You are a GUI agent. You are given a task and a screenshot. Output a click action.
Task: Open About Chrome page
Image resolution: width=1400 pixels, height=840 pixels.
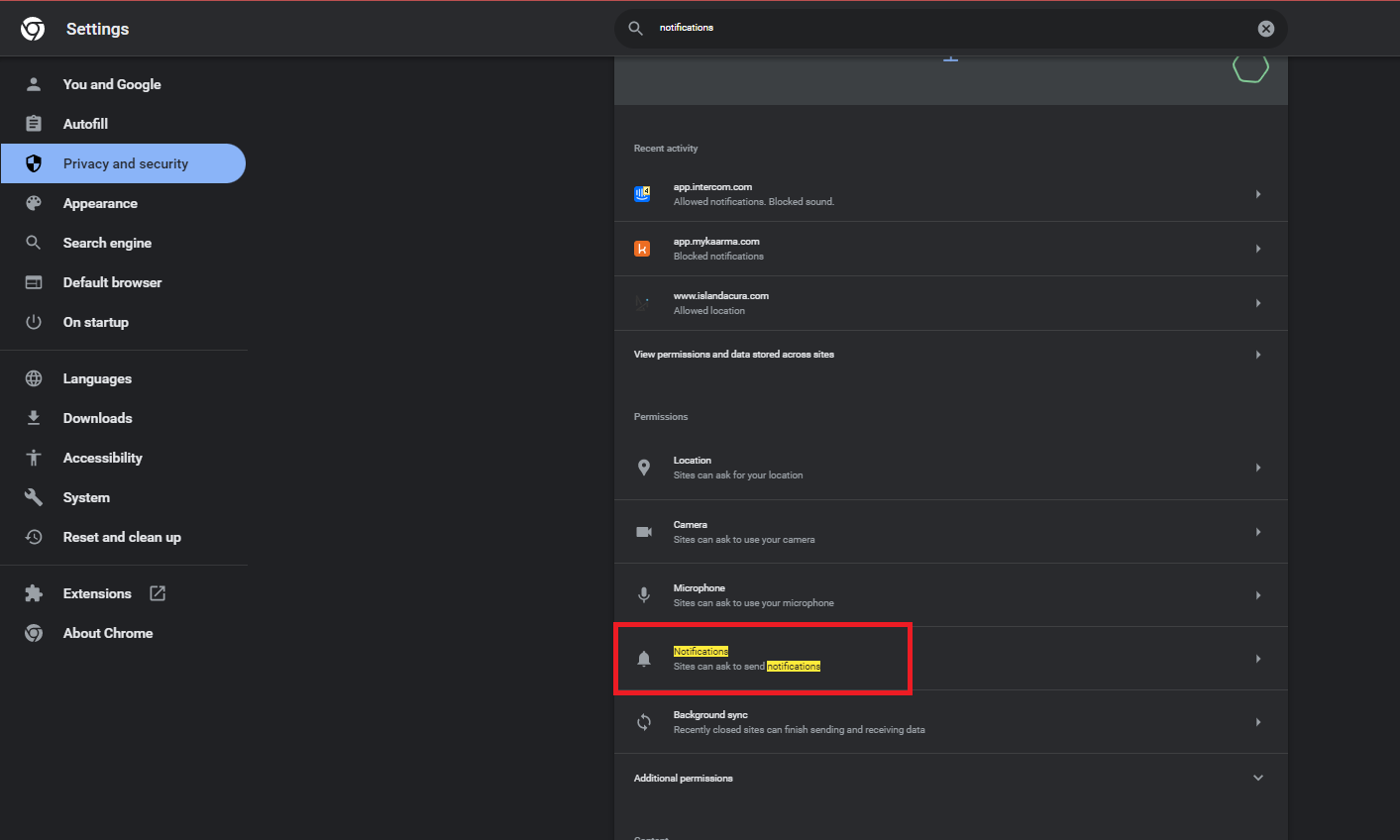[x=108, y=633]
